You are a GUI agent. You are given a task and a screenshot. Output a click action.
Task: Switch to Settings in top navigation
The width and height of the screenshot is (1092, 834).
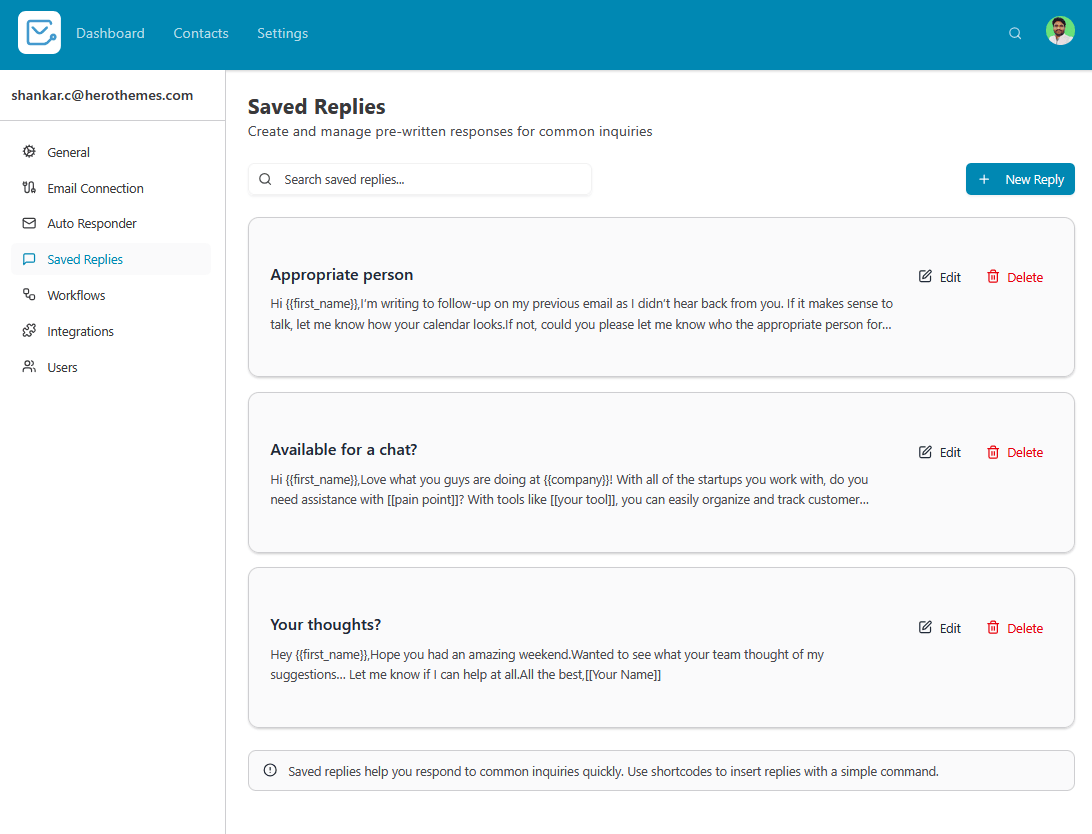pyautogui.click(x=282, y=33)
